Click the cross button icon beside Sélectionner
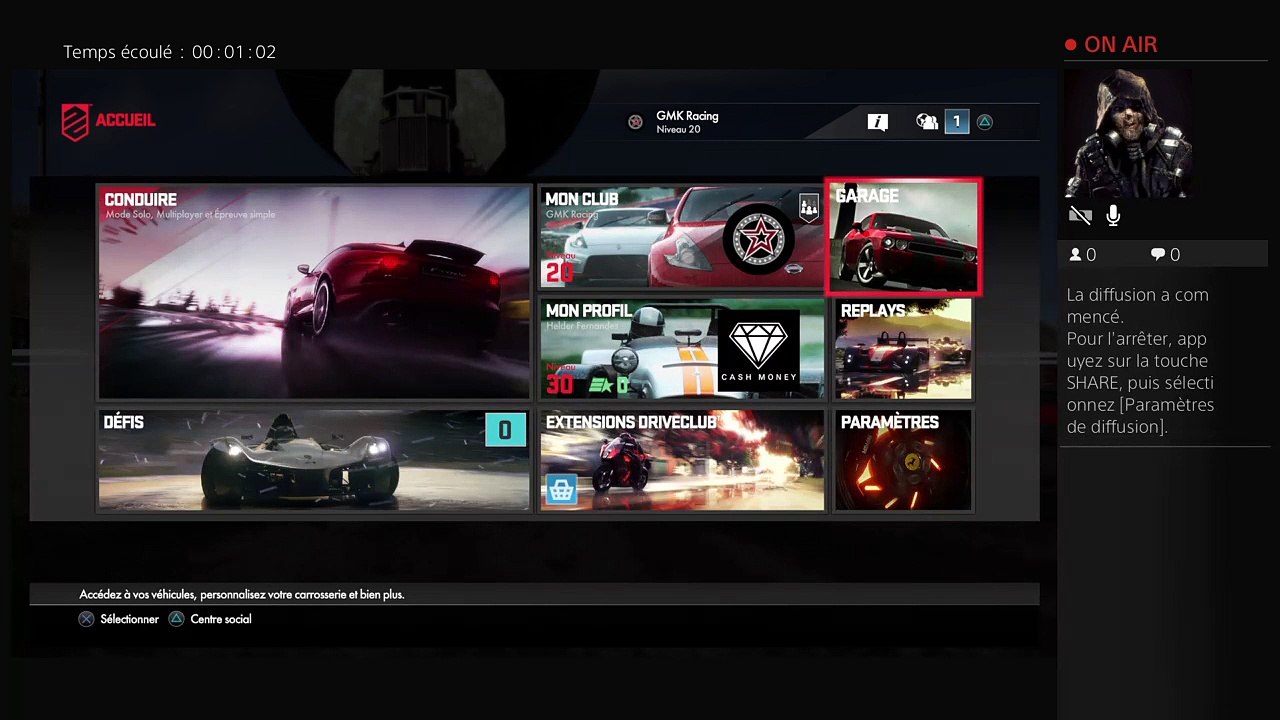The height and width of the screenshot is (720, 1280). coord(86,619)
